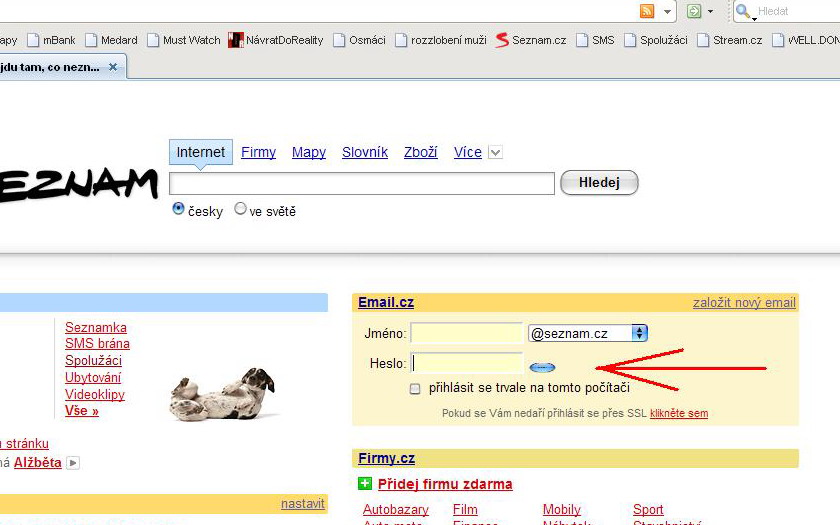Open the NávratDoReality bookmark
The width and height of the screenshot is (840, 525).
point(276,40)
